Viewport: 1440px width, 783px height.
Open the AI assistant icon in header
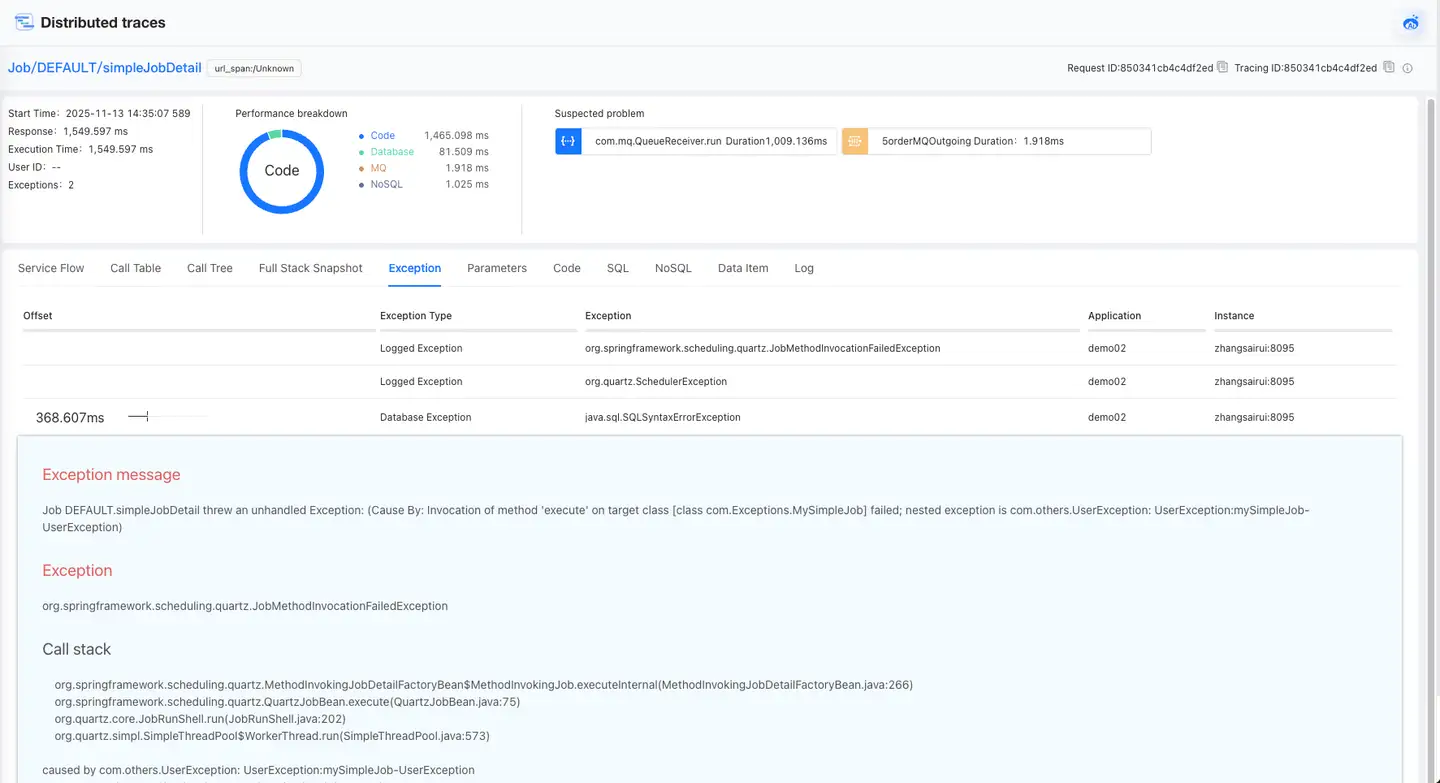(x=1411, y=22)
